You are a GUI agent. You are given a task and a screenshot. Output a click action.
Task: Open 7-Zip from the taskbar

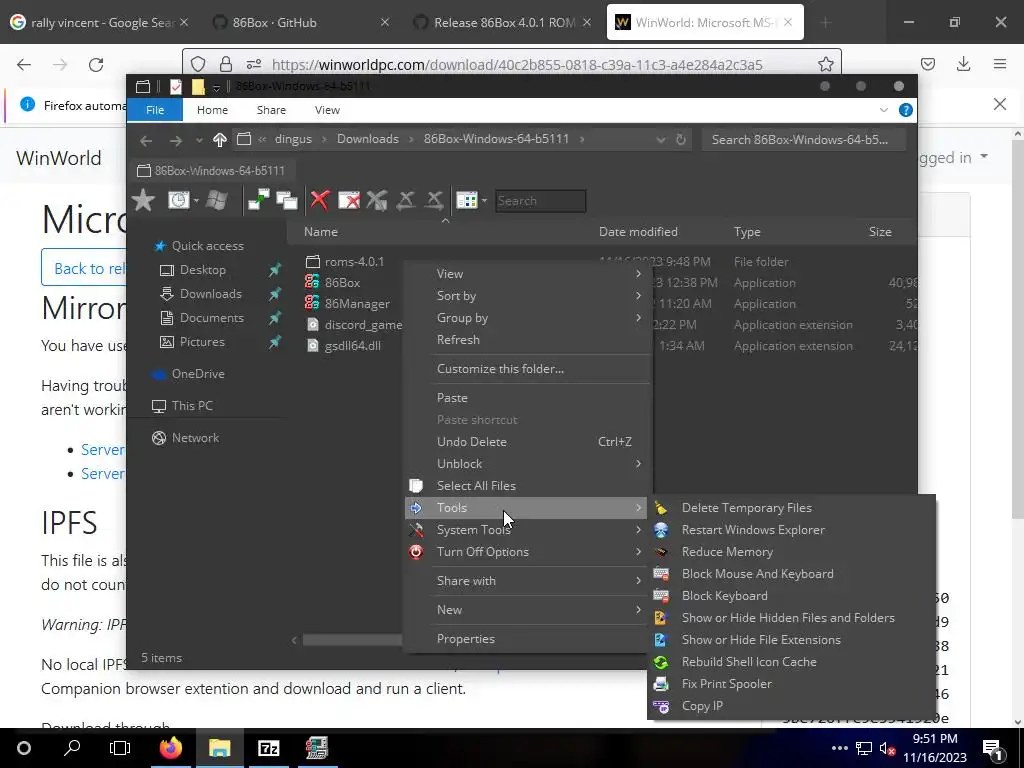click(x=268, y=748)
